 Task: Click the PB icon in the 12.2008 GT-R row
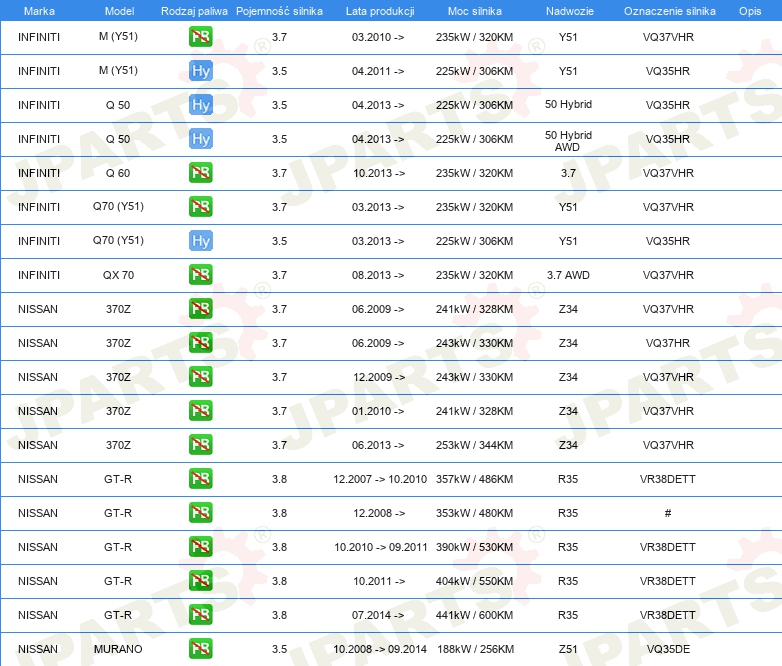coord(201,513)
